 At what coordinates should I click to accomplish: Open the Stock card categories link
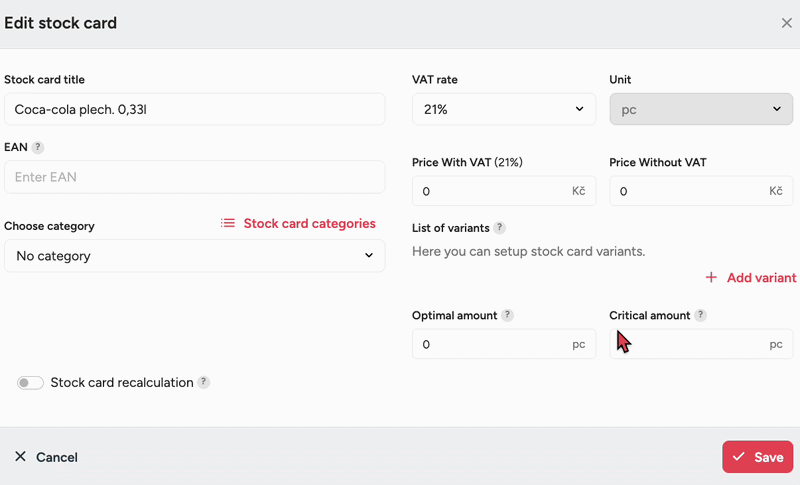tap(309, 224)
